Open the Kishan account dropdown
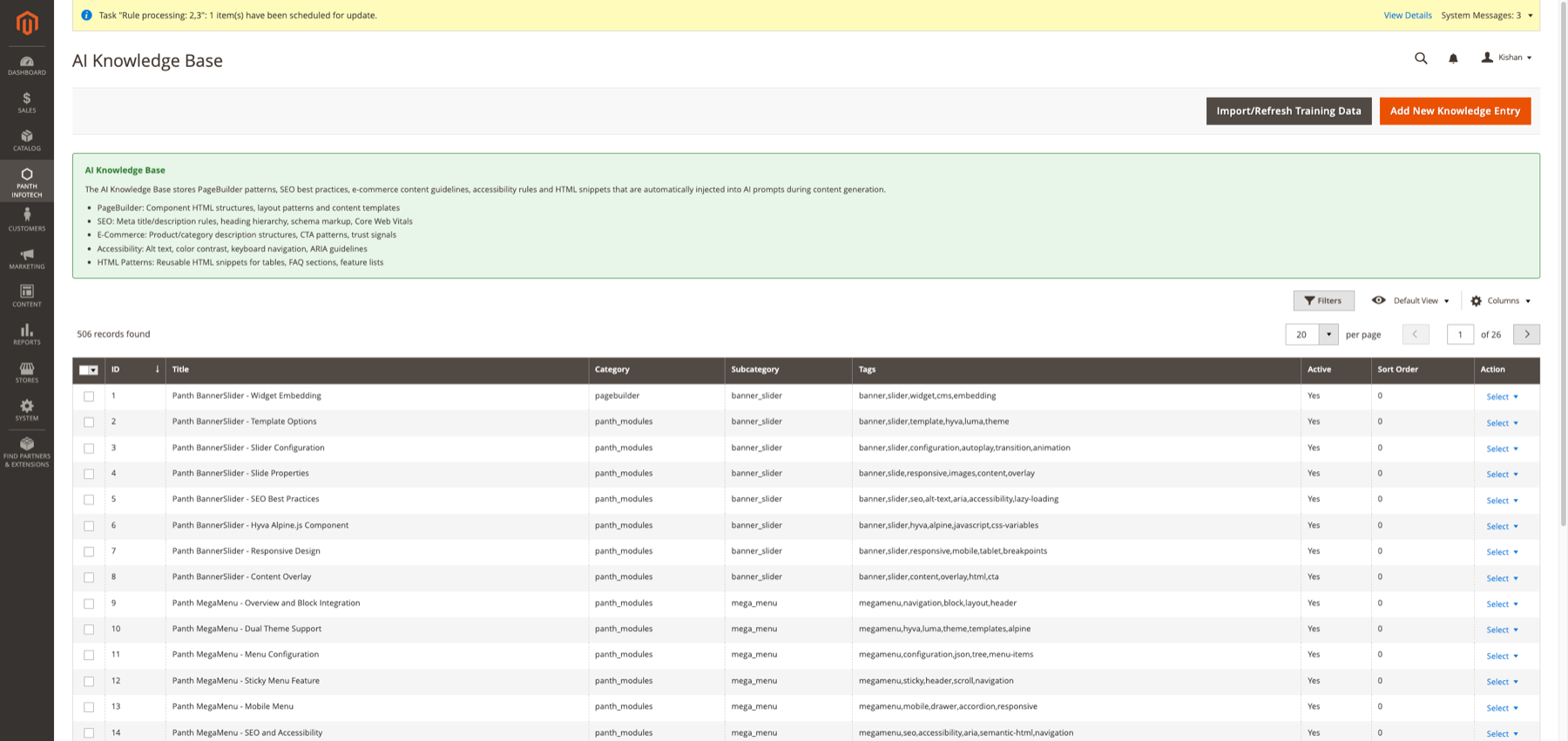 [1506, 57]
